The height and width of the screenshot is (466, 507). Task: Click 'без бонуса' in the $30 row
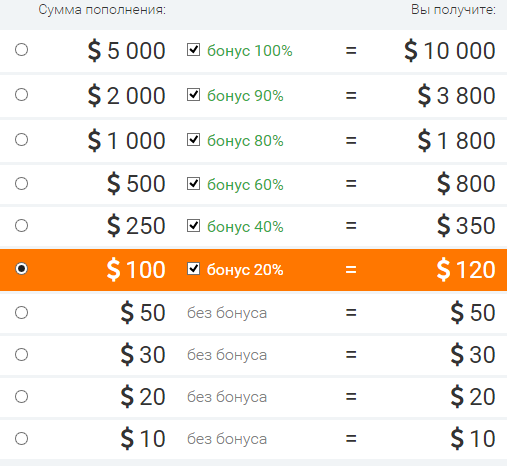227,355
